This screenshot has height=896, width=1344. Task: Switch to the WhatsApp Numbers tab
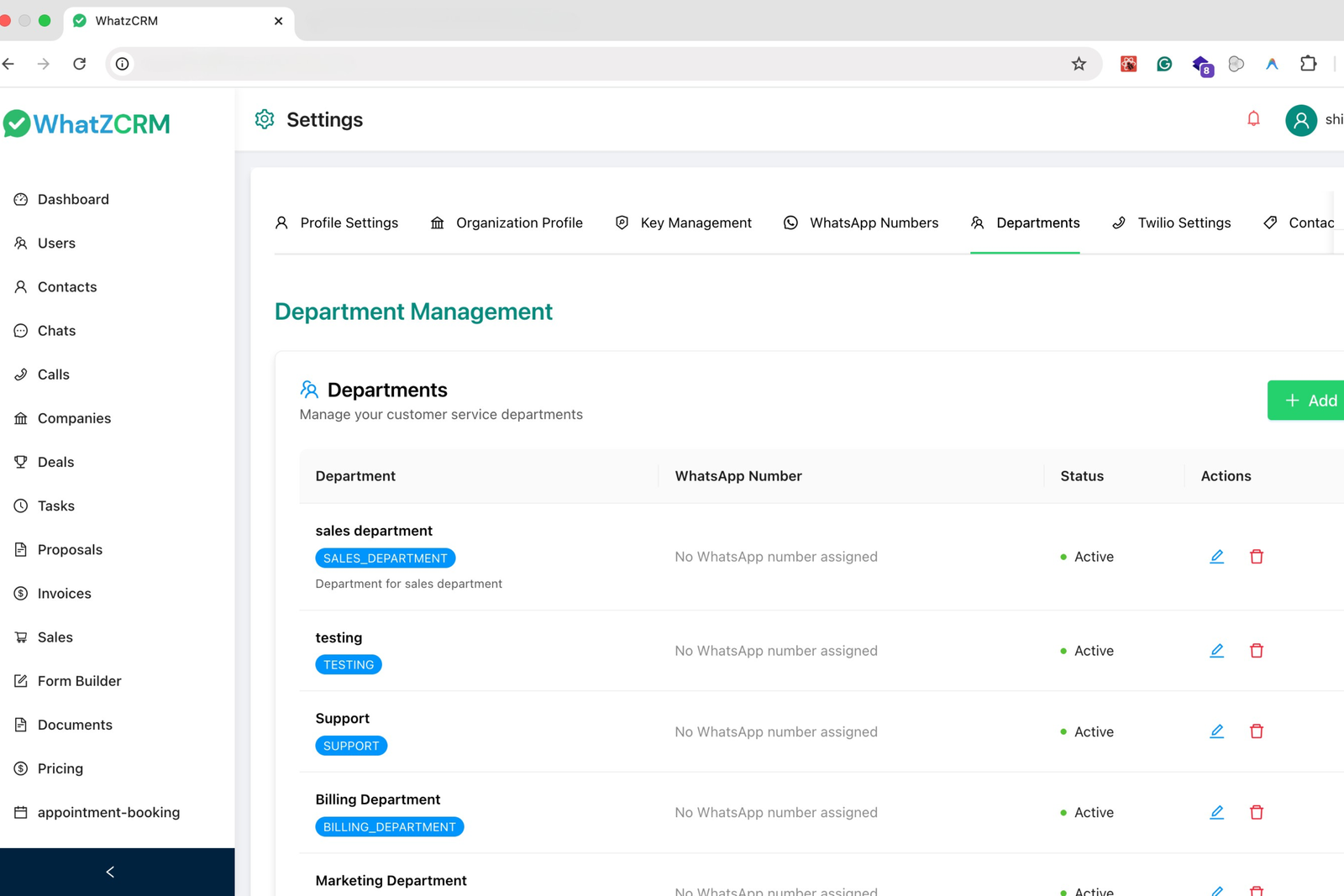(874, 223)
